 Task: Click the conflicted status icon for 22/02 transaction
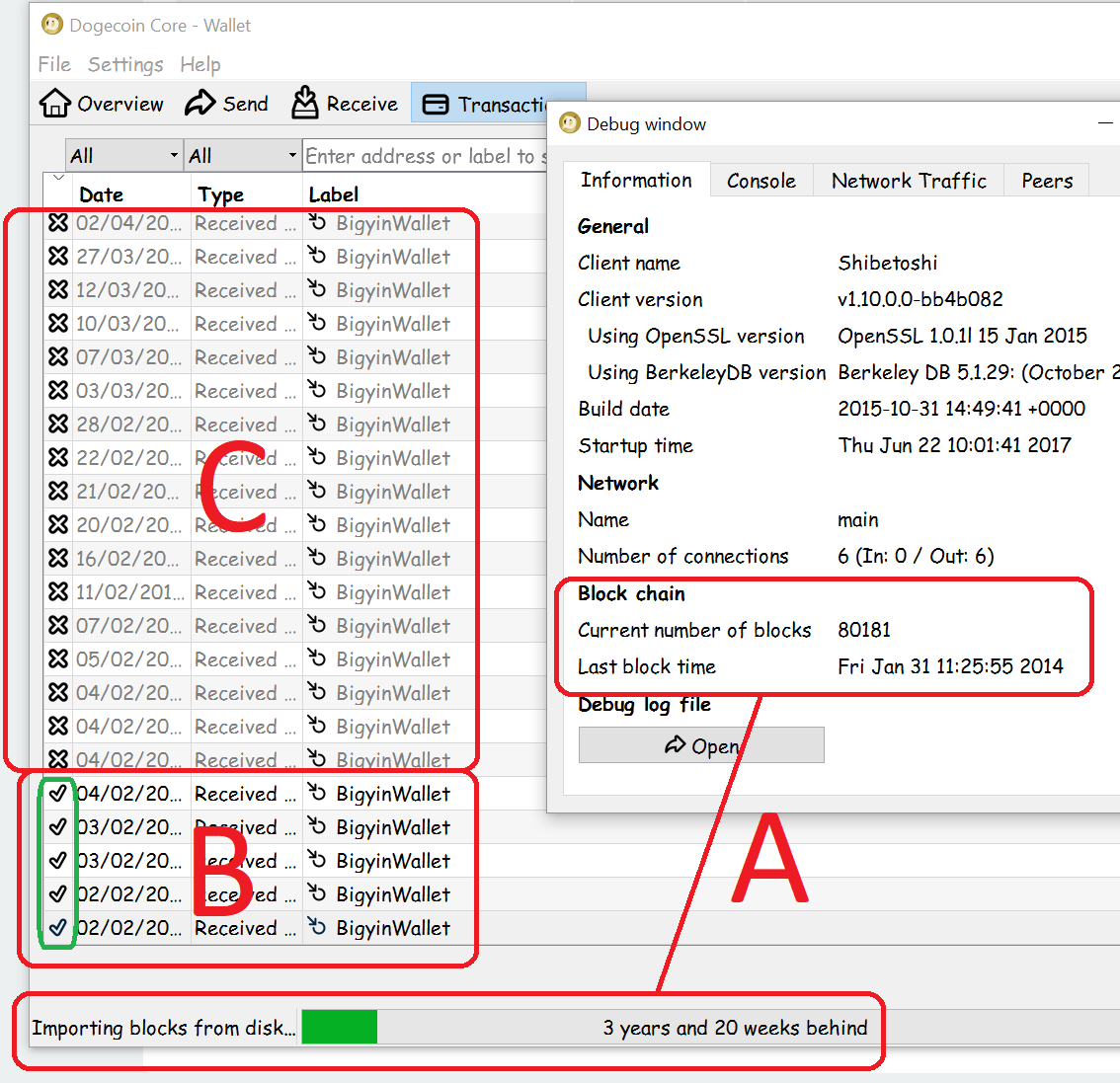[x=58, y=458]
